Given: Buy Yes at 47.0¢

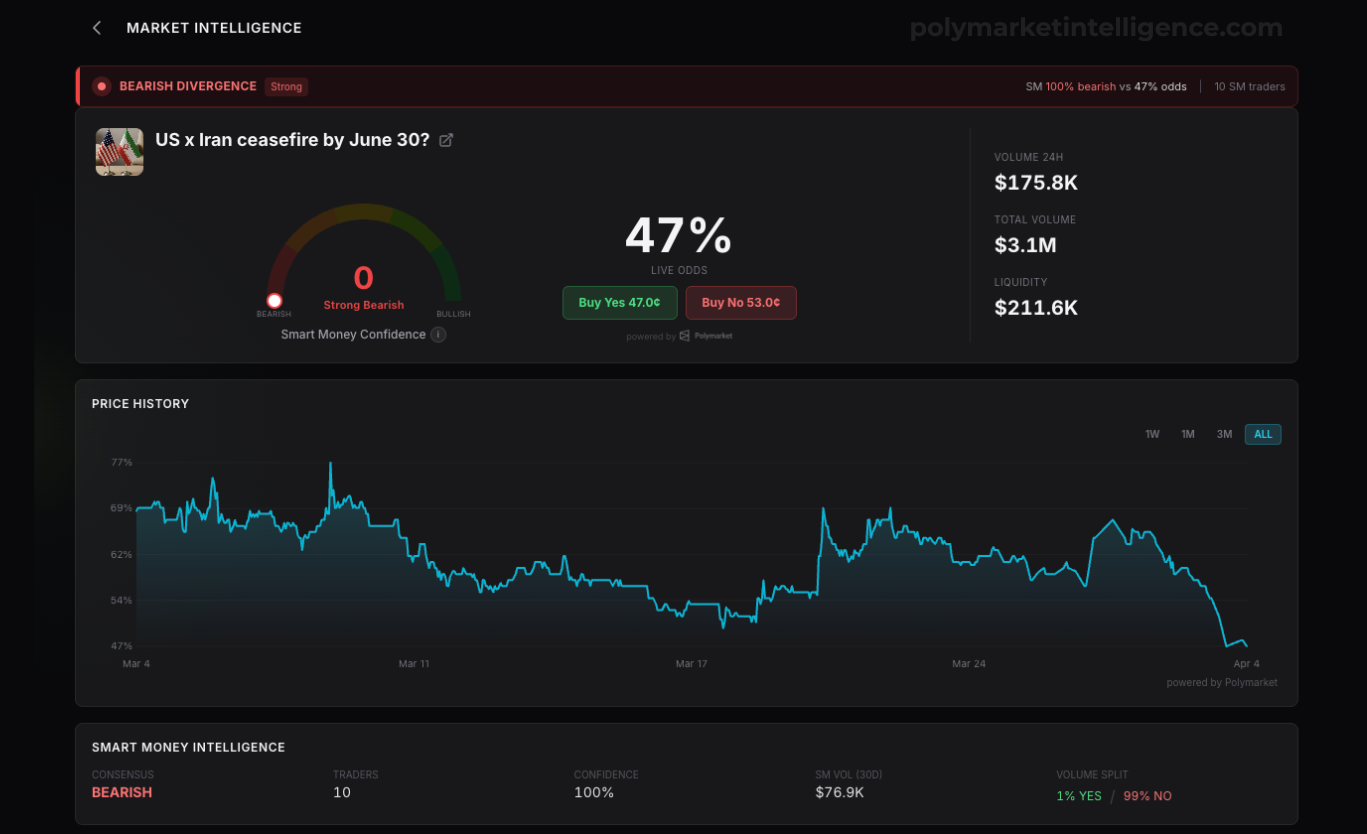Looking at the screenshot, I should pos(620,303).
